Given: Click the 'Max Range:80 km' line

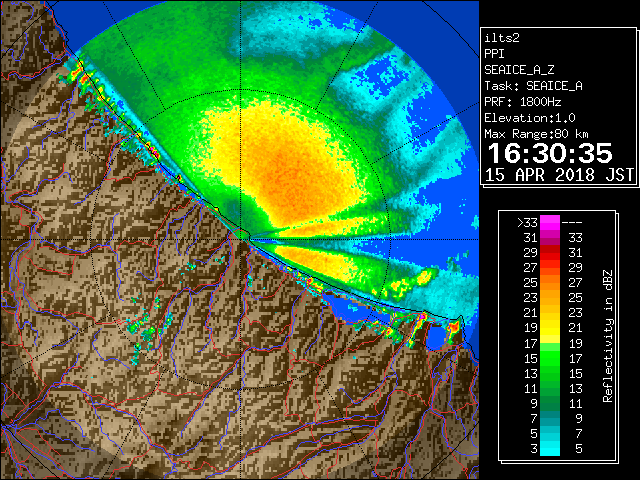Looking at the screenshot, I should pos(536,134).
